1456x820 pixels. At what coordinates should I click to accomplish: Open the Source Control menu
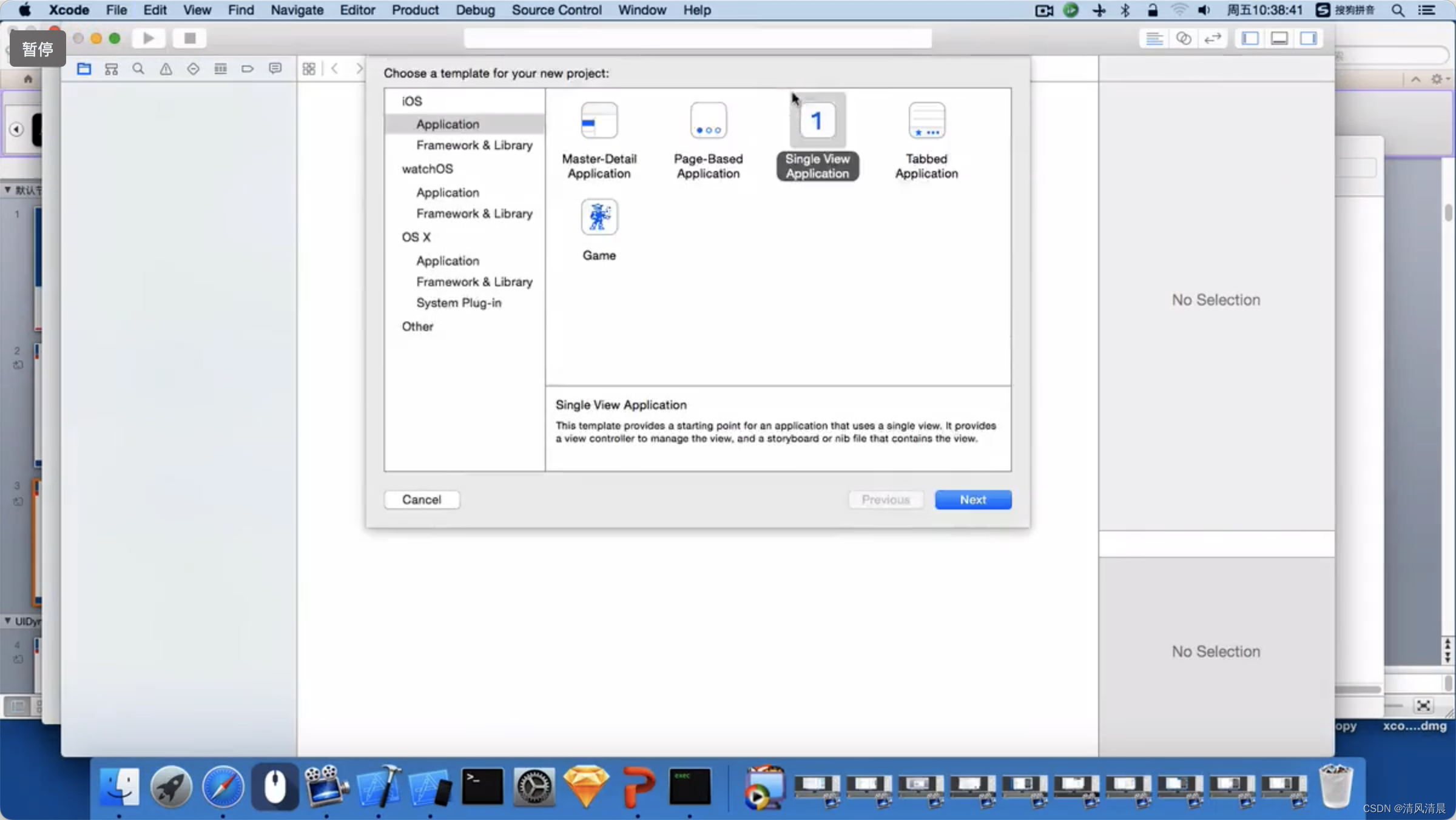[x=556, y=10]
